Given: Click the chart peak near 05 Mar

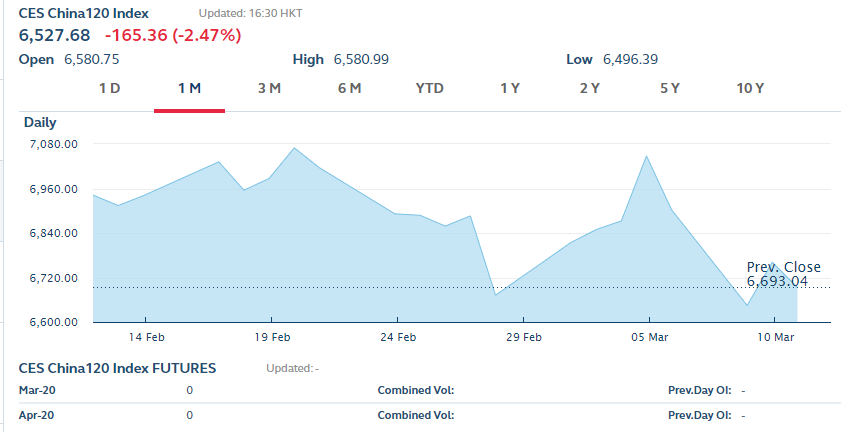Looking at the screenshot, I should point(647,157).
